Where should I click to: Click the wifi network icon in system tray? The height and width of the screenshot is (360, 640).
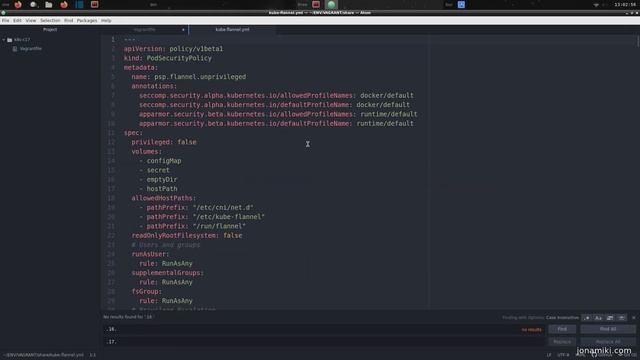tap(596, 5)
